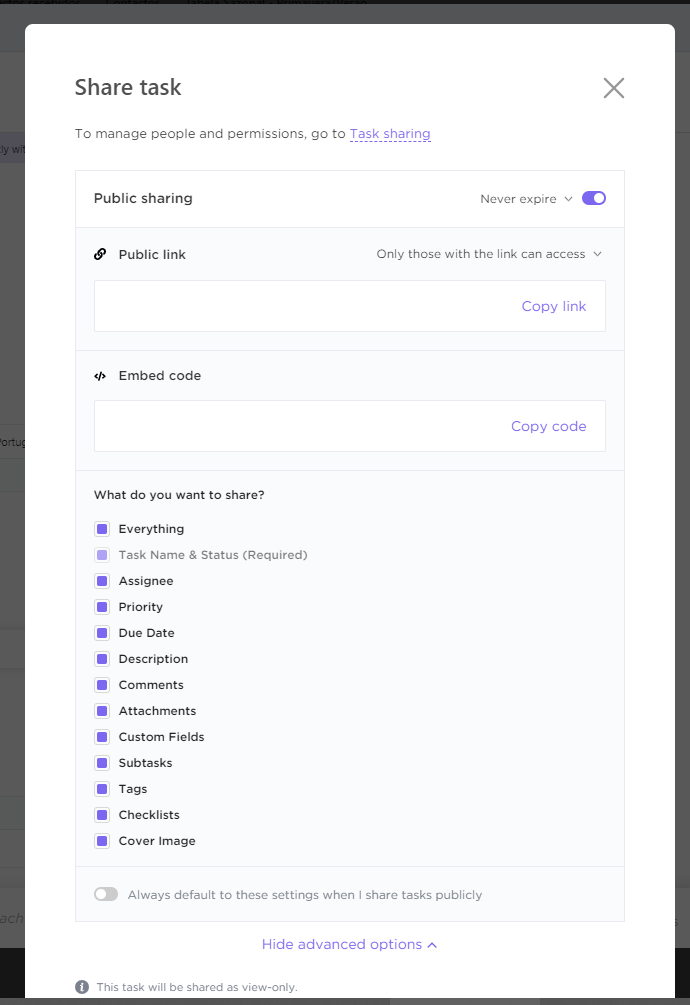Enable always default to these settings
The height and width of the screenshot is (1005, 690).
point(106,894)
